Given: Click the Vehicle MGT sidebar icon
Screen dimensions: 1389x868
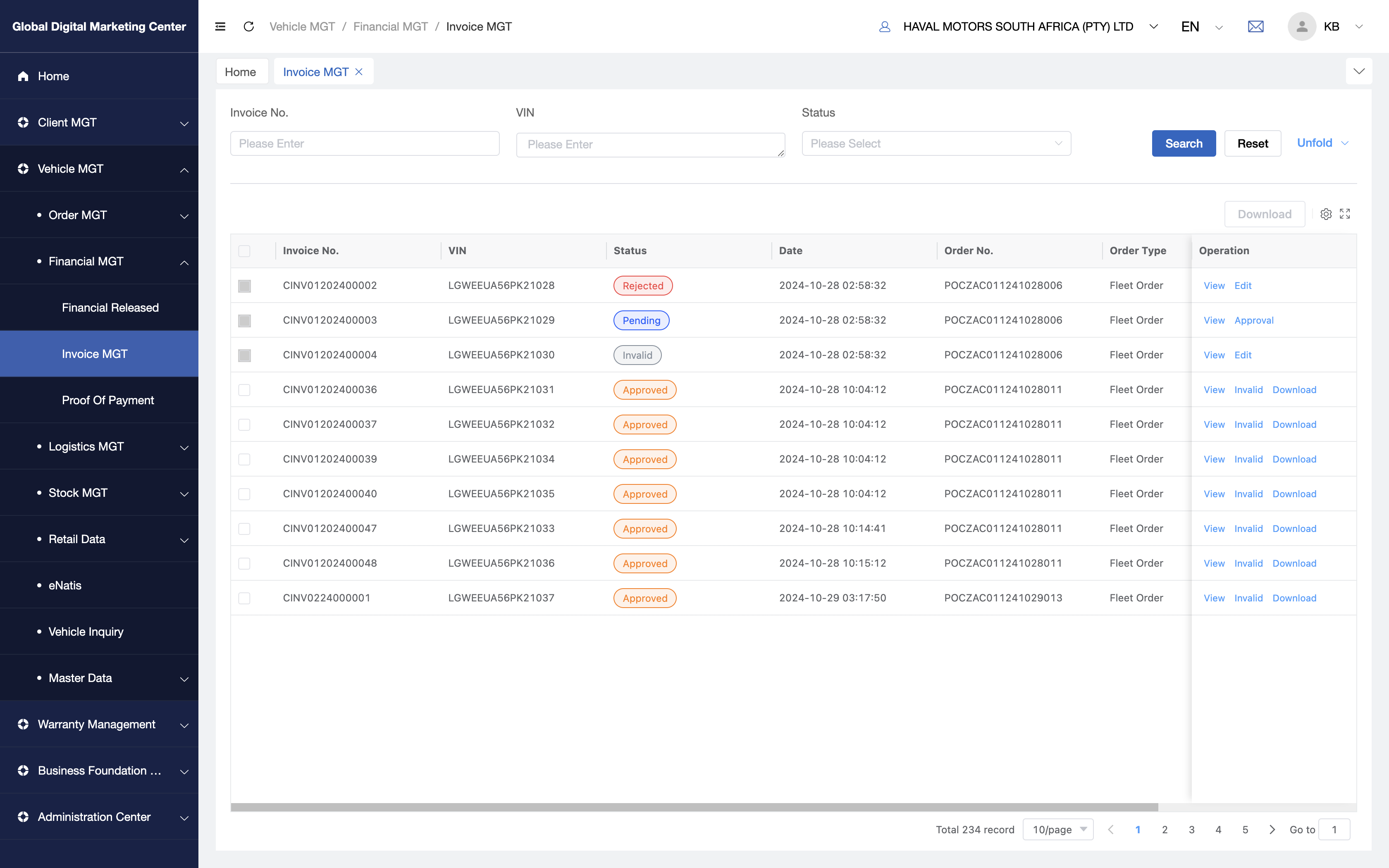Looking at the screenshot, I should click(23, 169).
